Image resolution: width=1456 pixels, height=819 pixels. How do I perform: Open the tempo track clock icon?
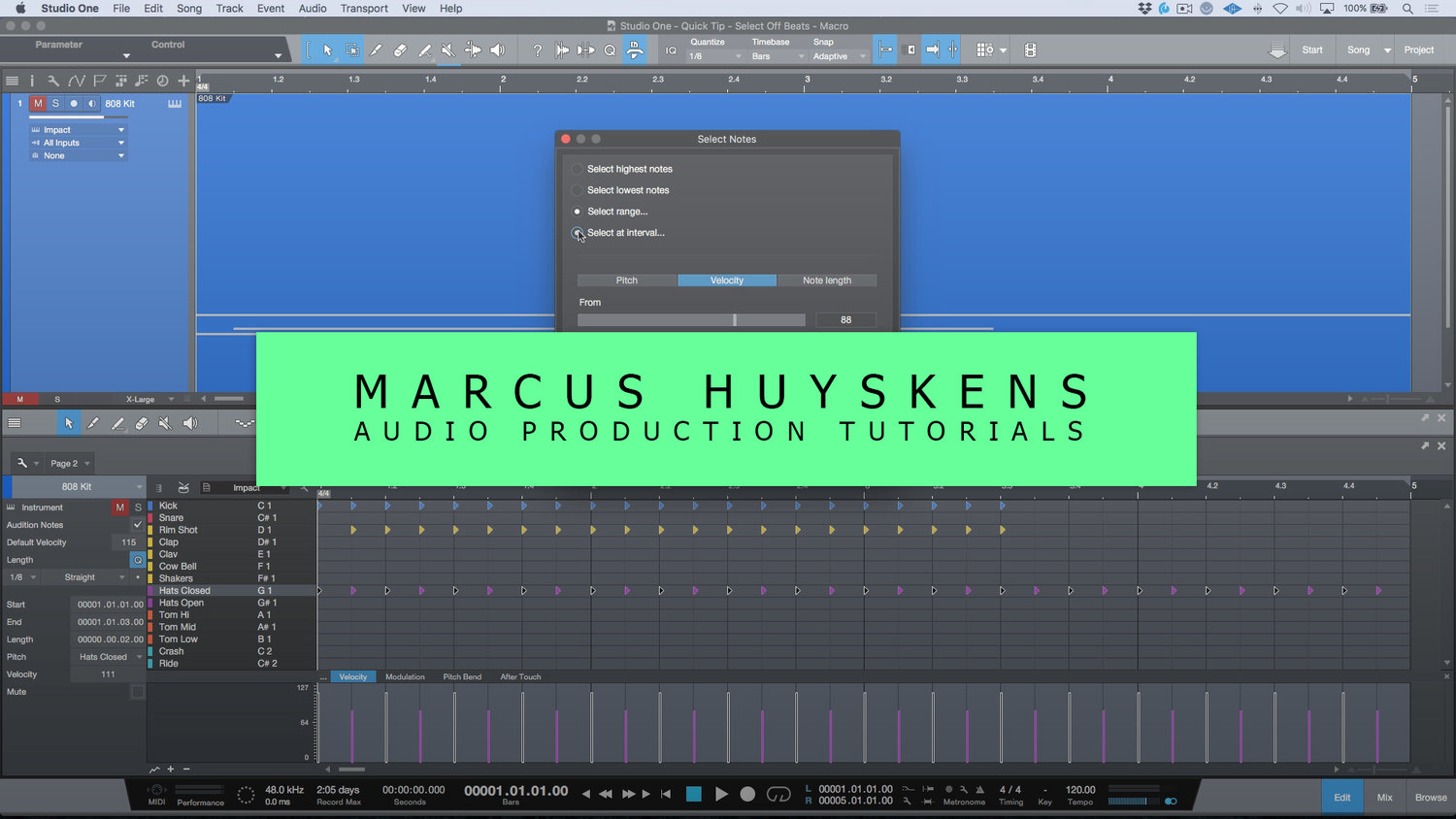pos(162,81)
